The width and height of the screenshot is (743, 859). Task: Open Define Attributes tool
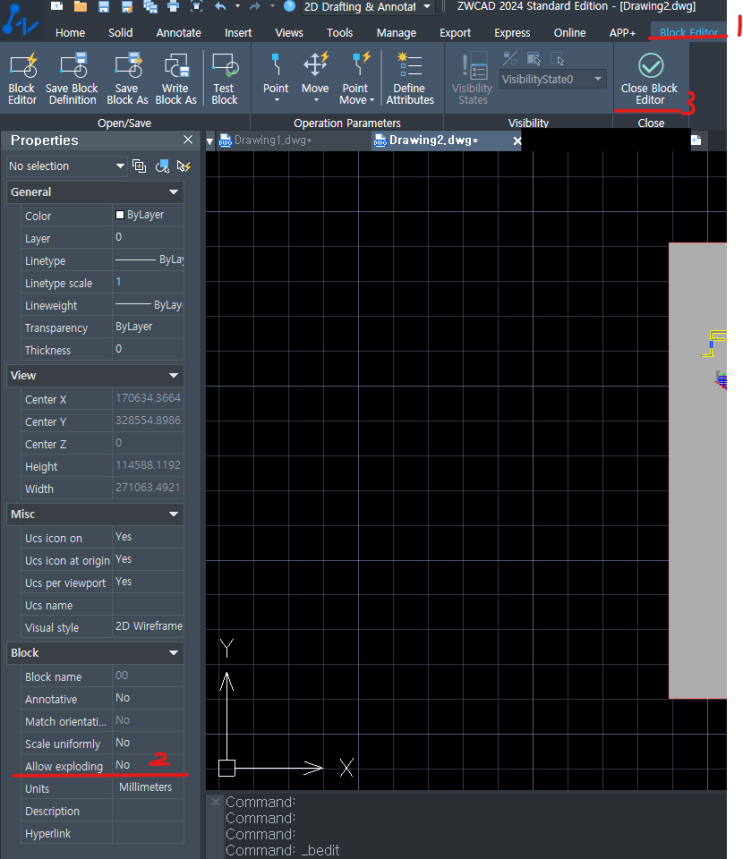click(410, 78)
